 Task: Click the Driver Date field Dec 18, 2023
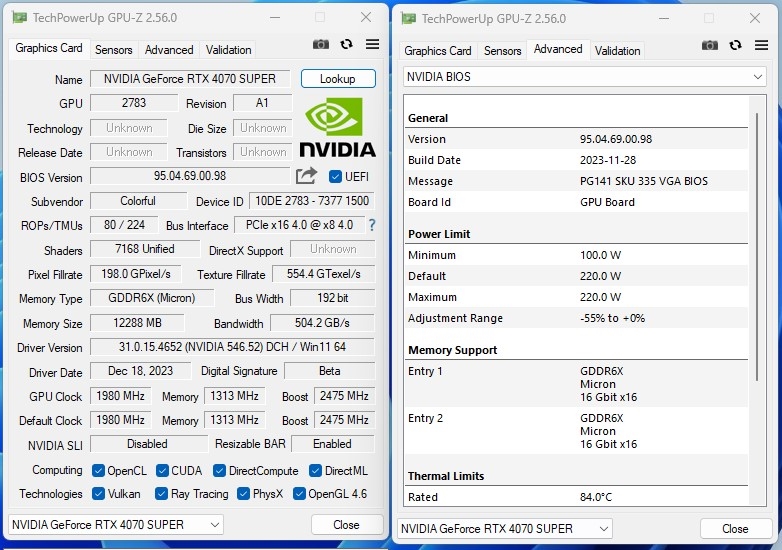[141, 371]
